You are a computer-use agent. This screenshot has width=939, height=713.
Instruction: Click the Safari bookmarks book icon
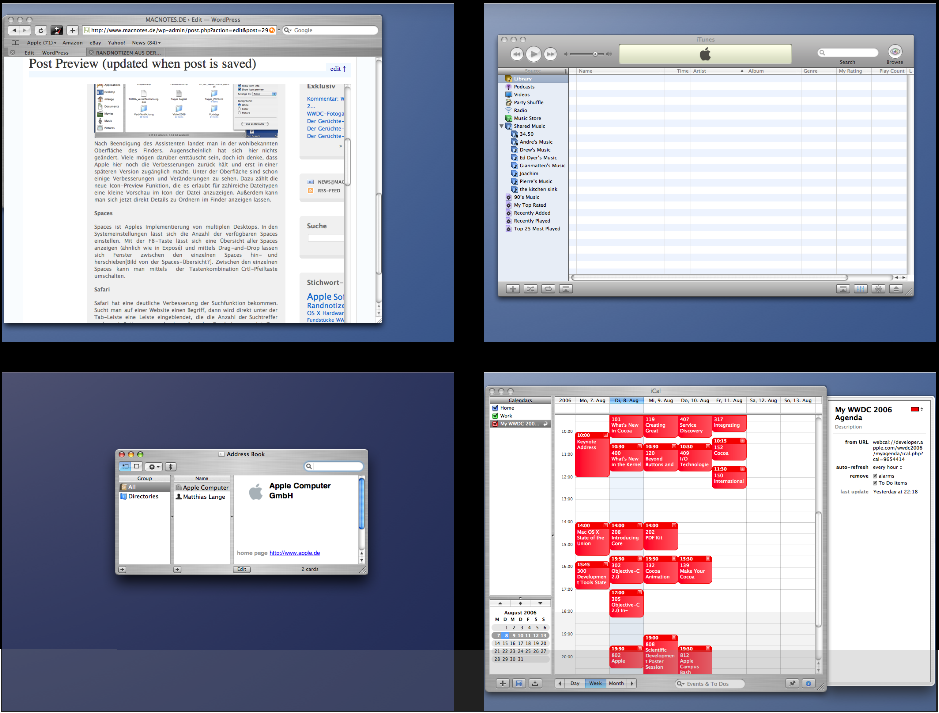coord(16,43)
